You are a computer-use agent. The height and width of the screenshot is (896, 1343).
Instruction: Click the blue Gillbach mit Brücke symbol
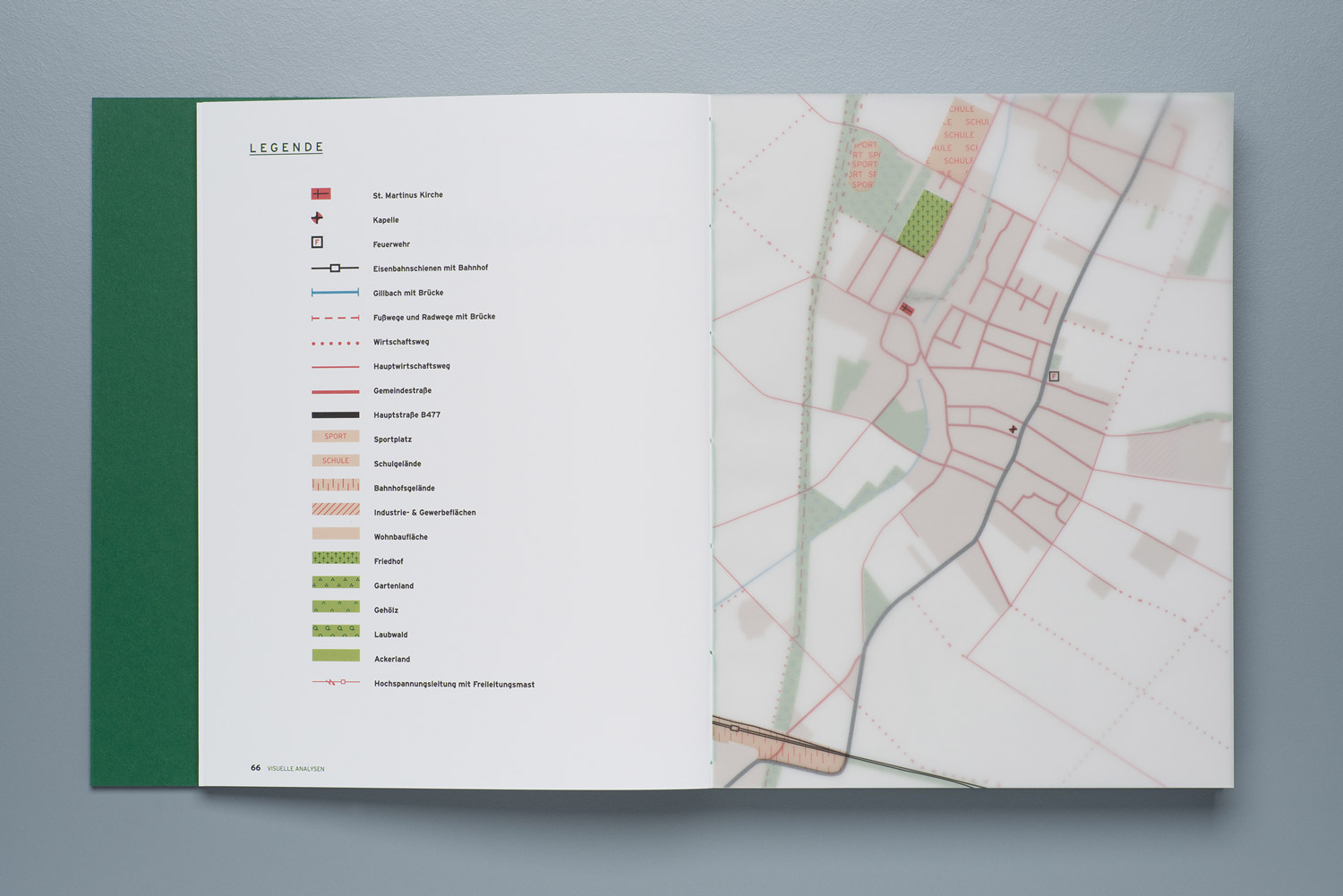pos(335,293)
